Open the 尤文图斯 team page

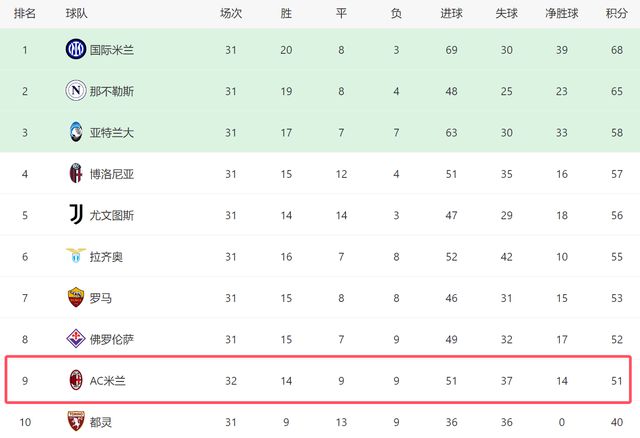(x=111, y=215)
